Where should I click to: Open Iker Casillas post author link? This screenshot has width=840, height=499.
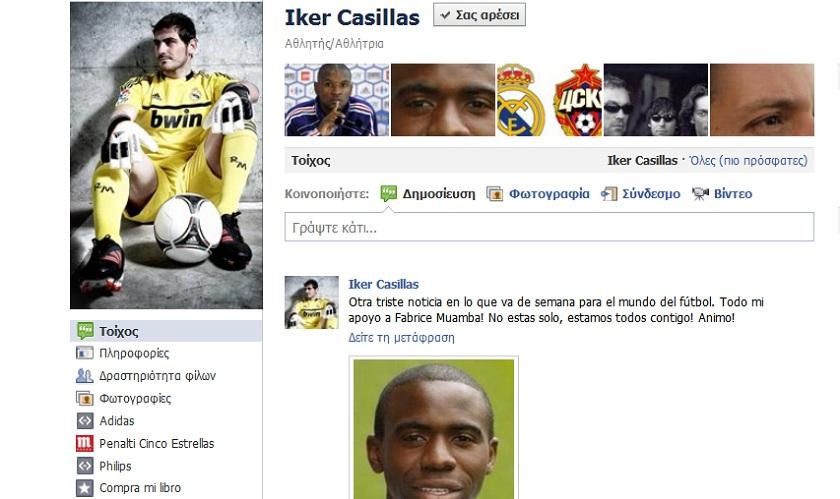coord(384,284)
